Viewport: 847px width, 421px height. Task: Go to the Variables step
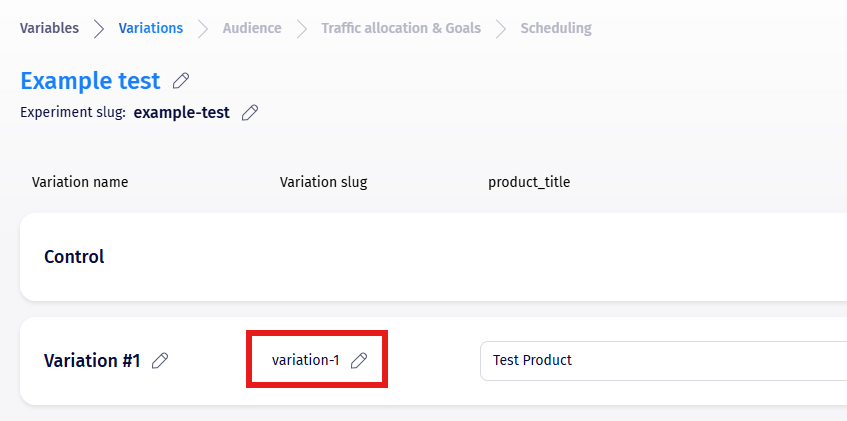49,28
